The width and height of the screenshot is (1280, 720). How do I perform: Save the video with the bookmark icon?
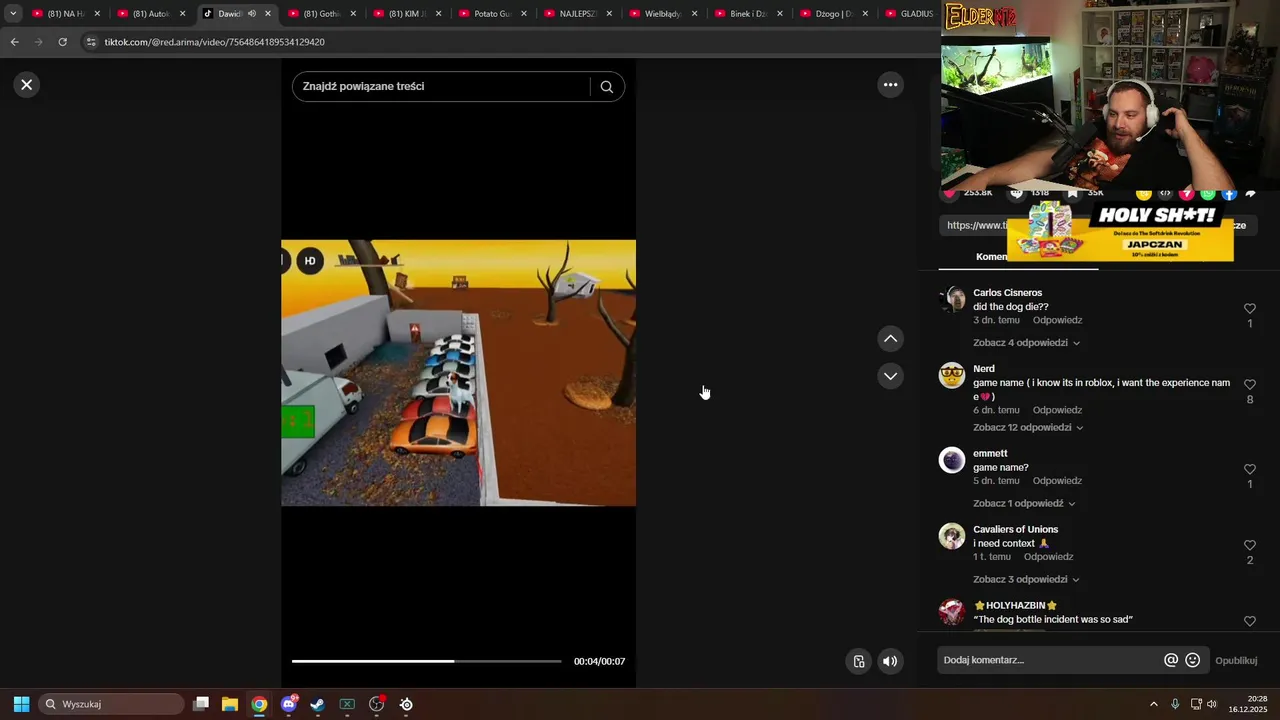tap(1072, 193)
